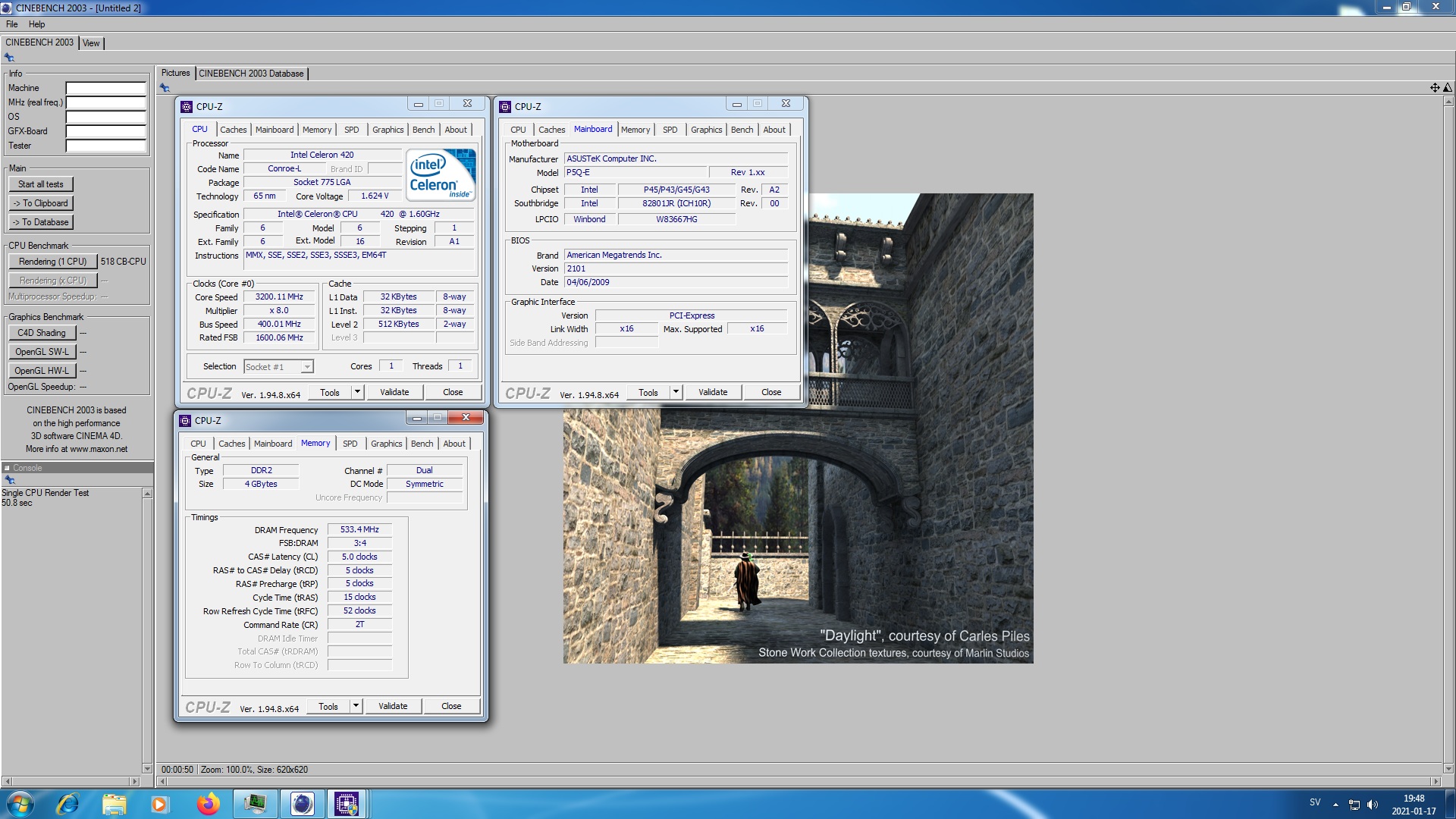Click the rendered Daylight picture

point(798,428)
